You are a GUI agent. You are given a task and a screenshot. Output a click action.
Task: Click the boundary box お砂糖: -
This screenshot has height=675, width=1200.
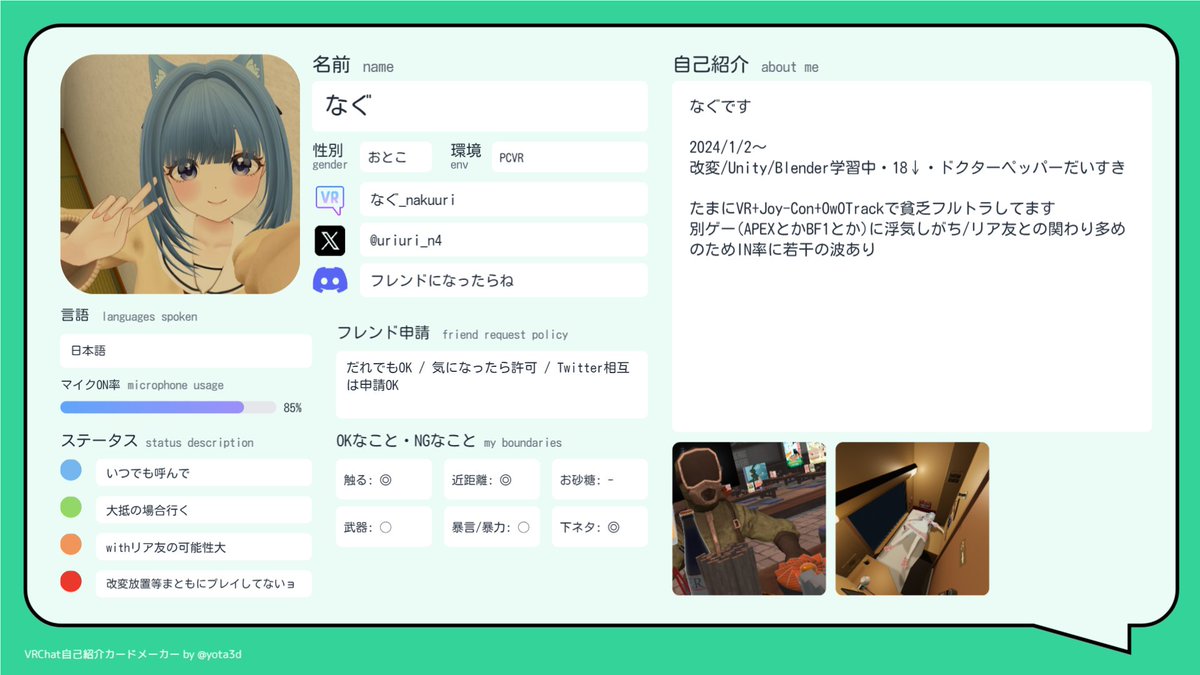pyautogui.click(x=600, y=480)
